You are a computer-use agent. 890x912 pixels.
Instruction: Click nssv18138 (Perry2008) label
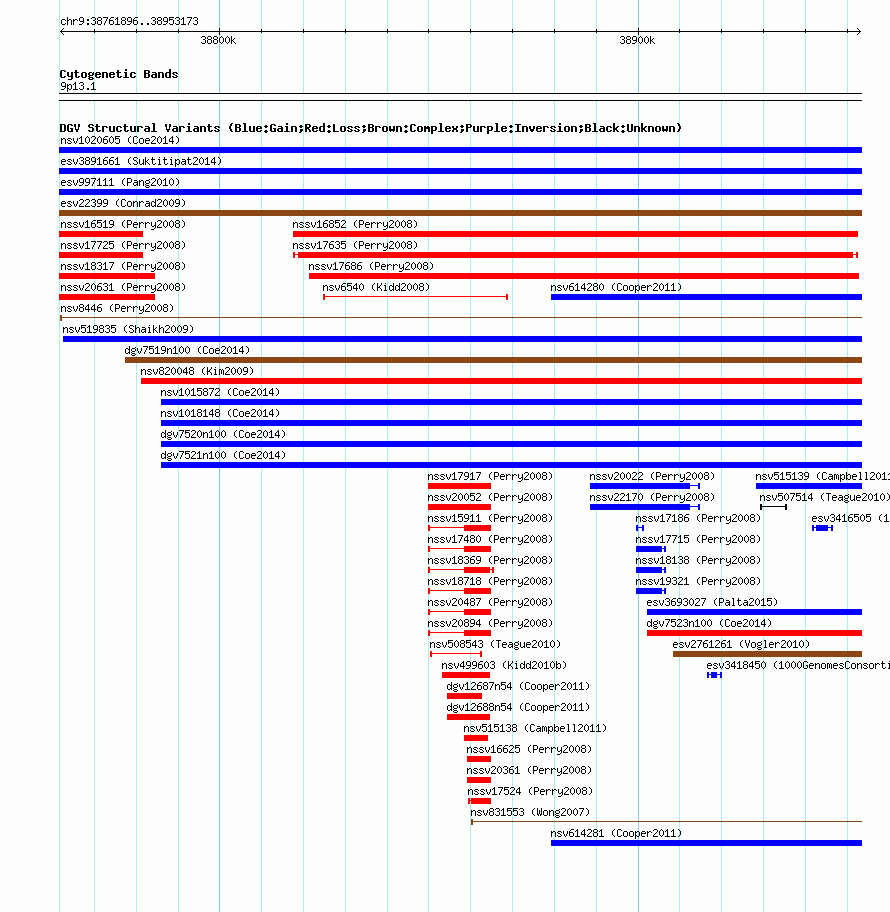click(698, 560)
